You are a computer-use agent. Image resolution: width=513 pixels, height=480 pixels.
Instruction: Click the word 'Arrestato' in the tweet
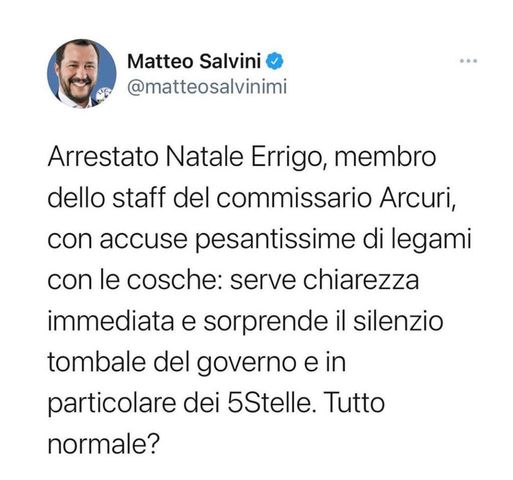[x=103, y=157]
